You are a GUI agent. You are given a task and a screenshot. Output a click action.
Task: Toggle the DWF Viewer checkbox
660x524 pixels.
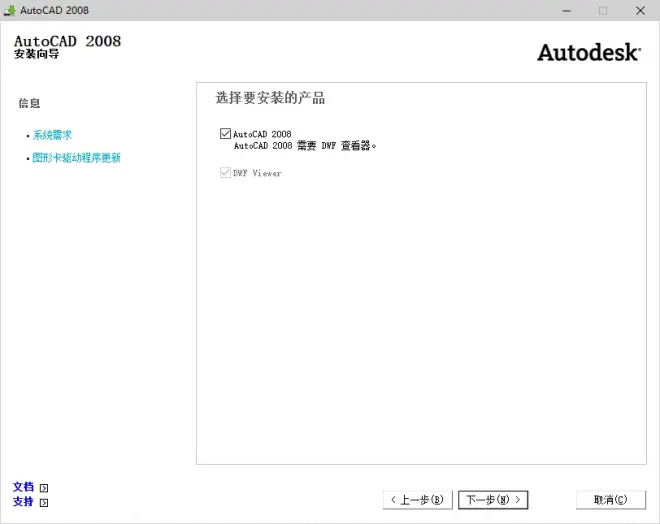225,173
